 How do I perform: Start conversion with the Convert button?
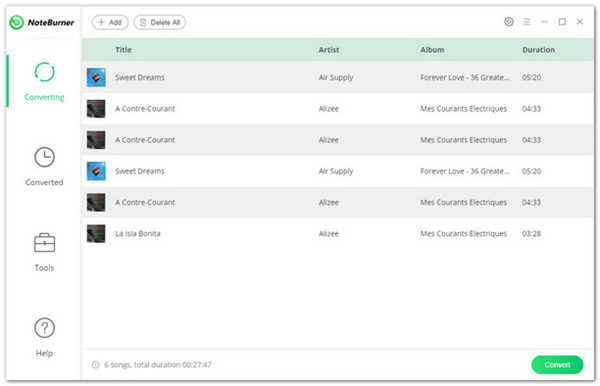coord(557,365)
